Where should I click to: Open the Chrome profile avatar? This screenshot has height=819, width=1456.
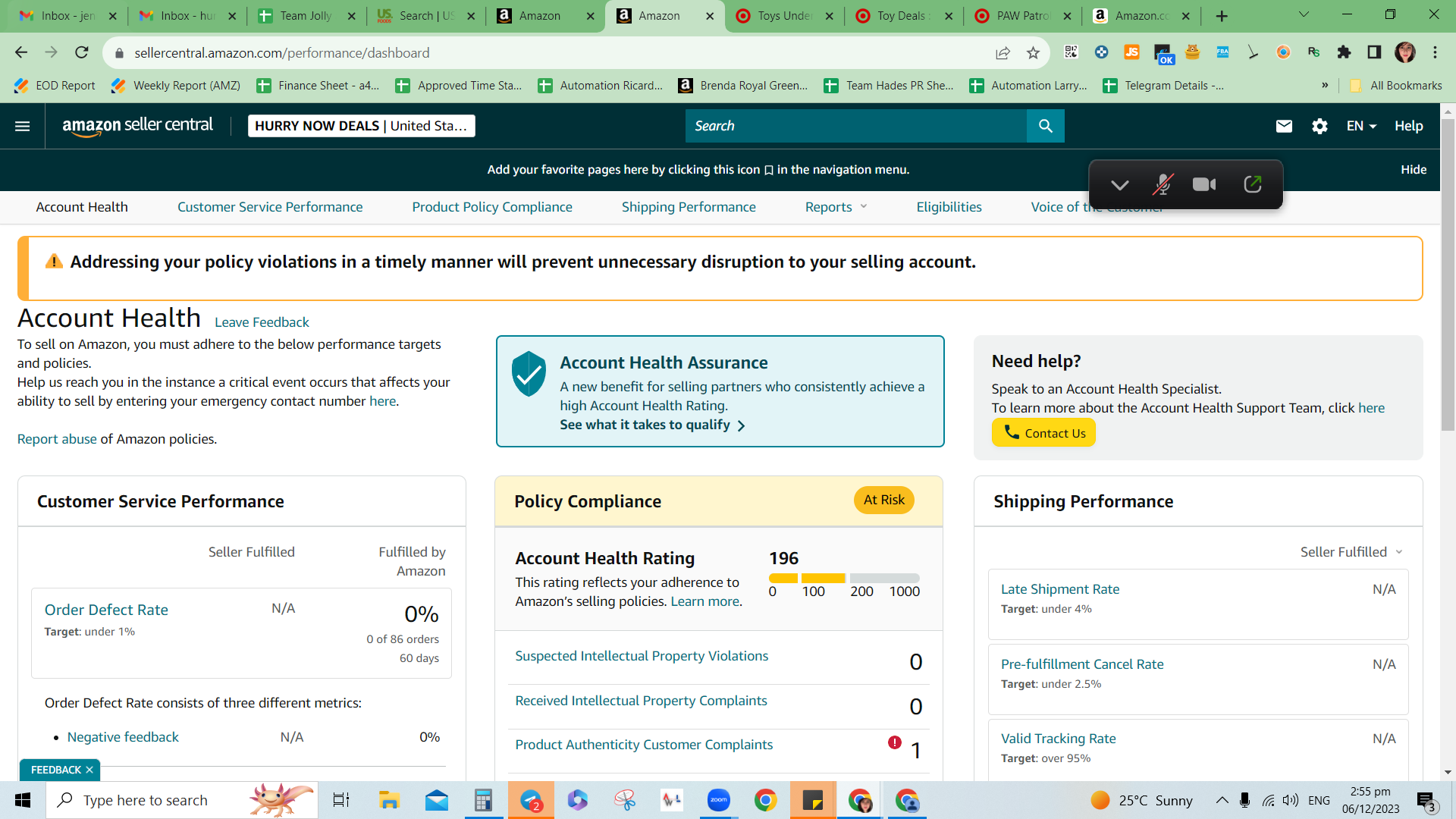tap(1405, 52)
